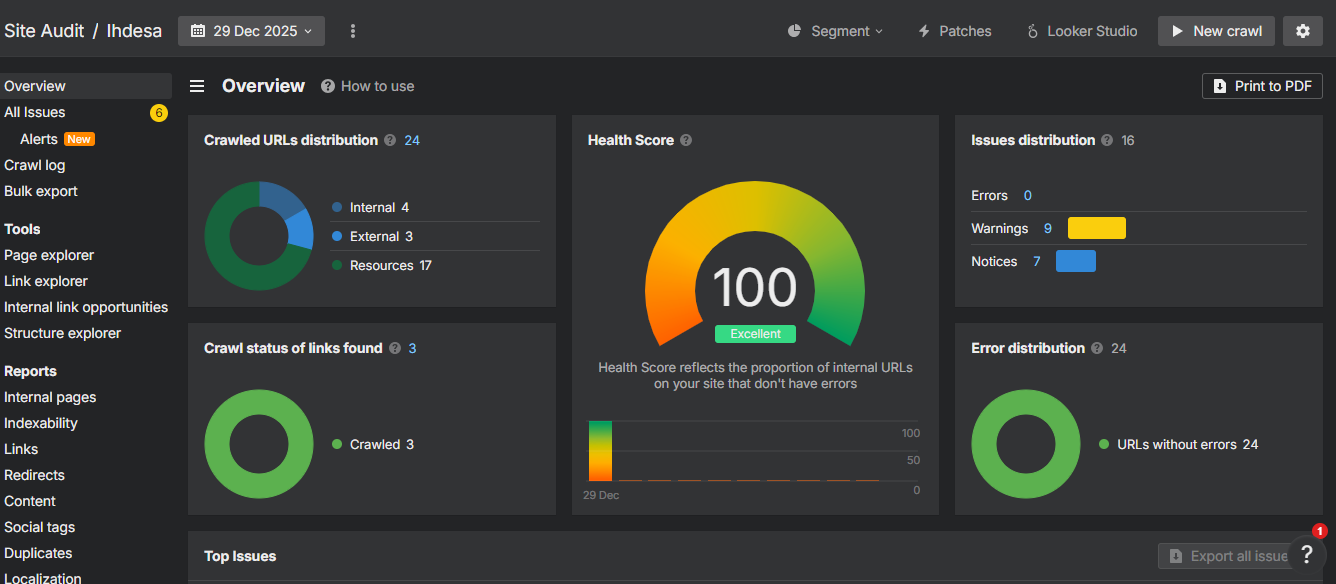The height and width of the screenshot is (584, 1336).
Task: Open All Issues in sidebar
Action: (x=35, y=112)
